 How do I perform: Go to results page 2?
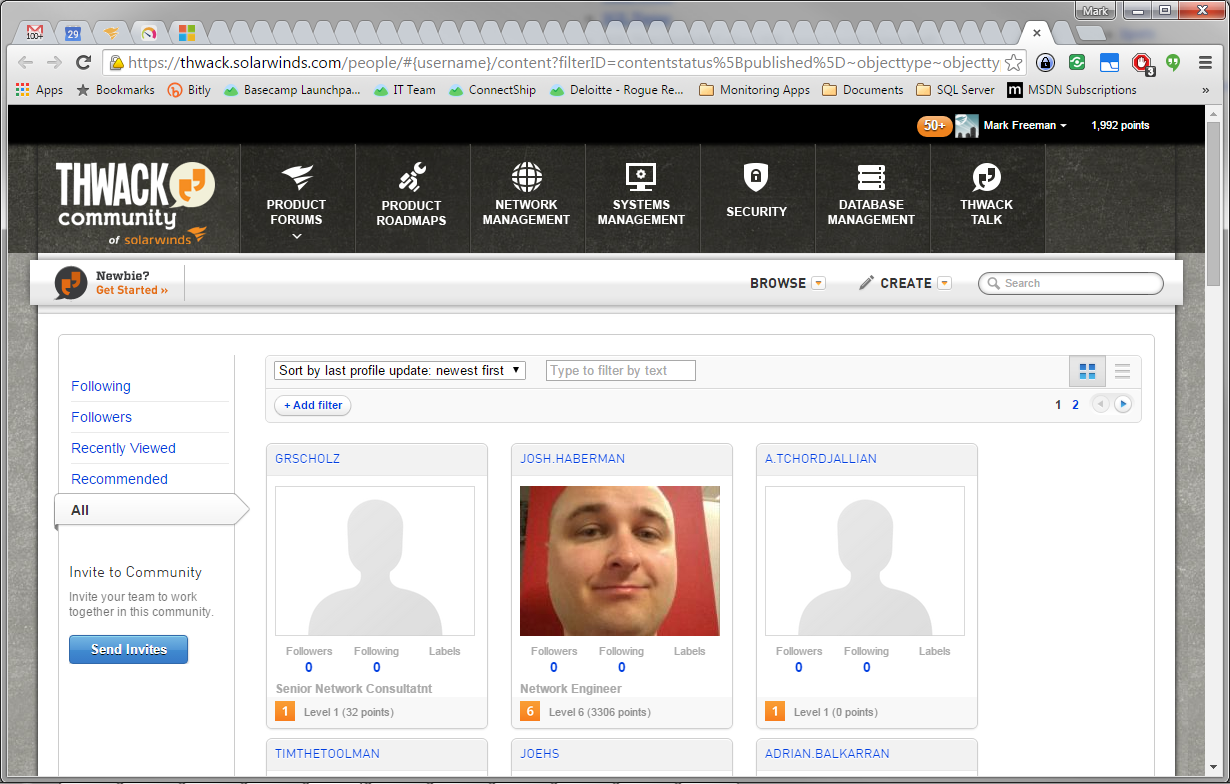pyautogui.click(x=1076, y=405)
